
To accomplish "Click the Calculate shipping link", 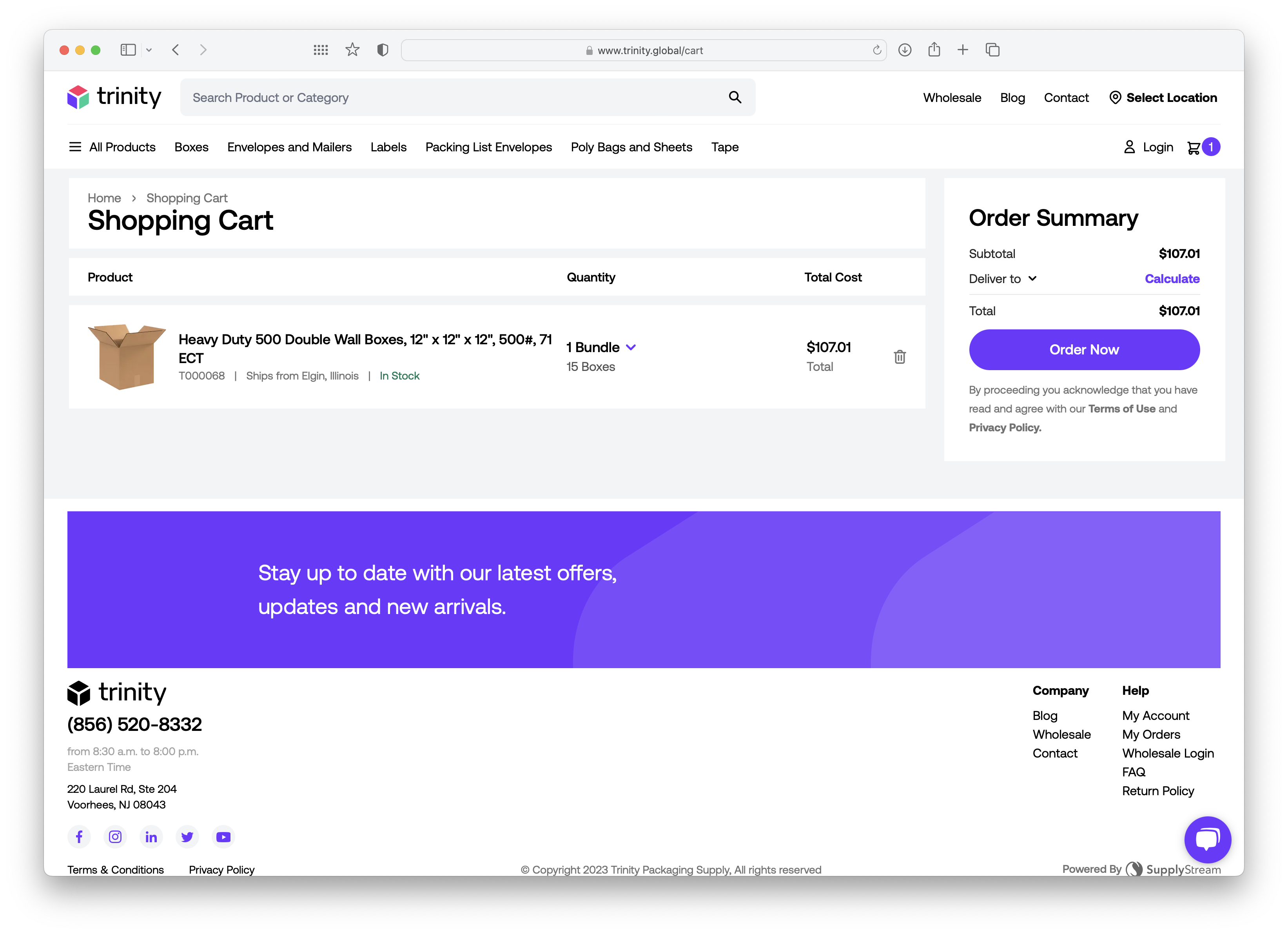I will [x=1172, y=278].
